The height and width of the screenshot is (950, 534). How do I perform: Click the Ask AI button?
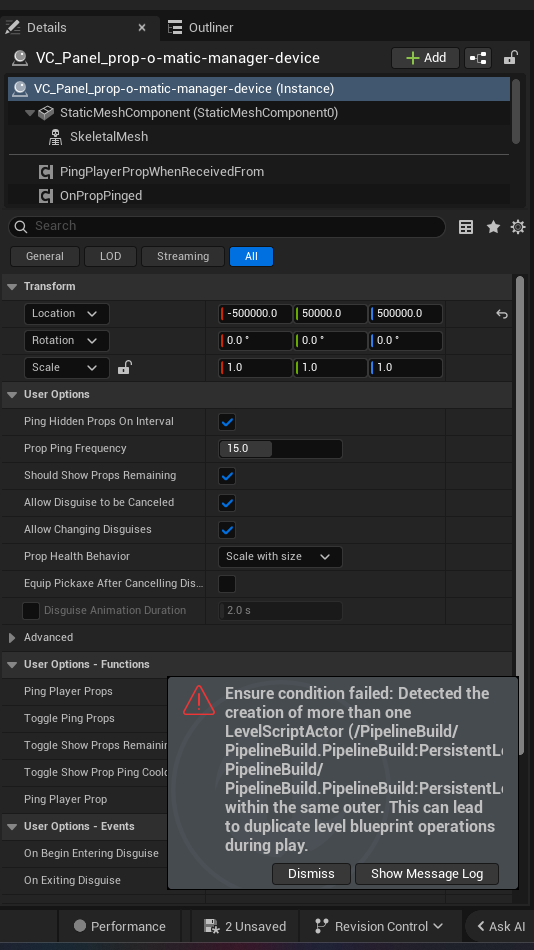(x=501, y=926)
